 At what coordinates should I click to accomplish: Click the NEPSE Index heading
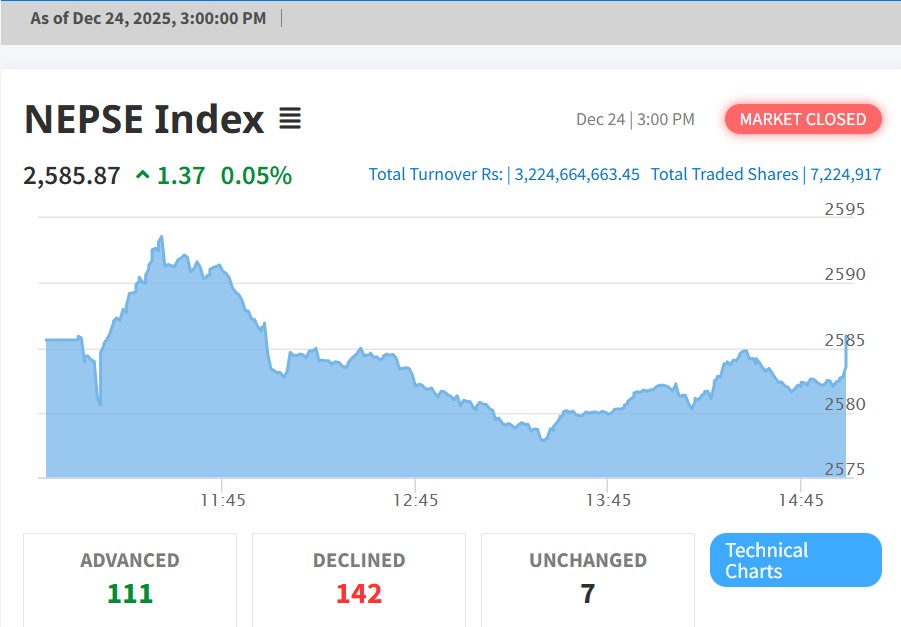pyautogui.click(x=144, y=119)
